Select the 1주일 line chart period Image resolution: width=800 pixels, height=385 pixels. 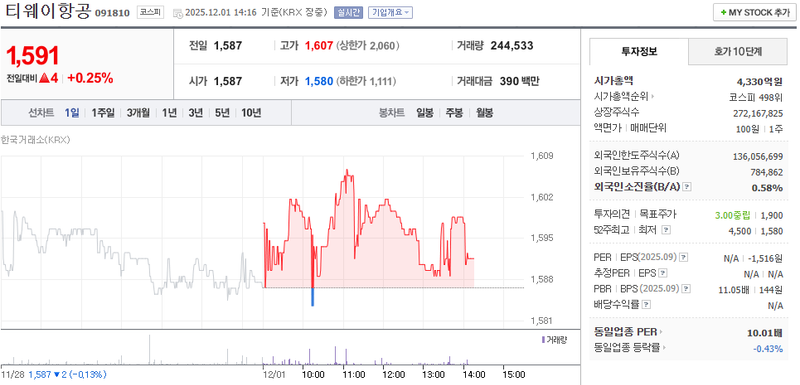pos(103,113)
